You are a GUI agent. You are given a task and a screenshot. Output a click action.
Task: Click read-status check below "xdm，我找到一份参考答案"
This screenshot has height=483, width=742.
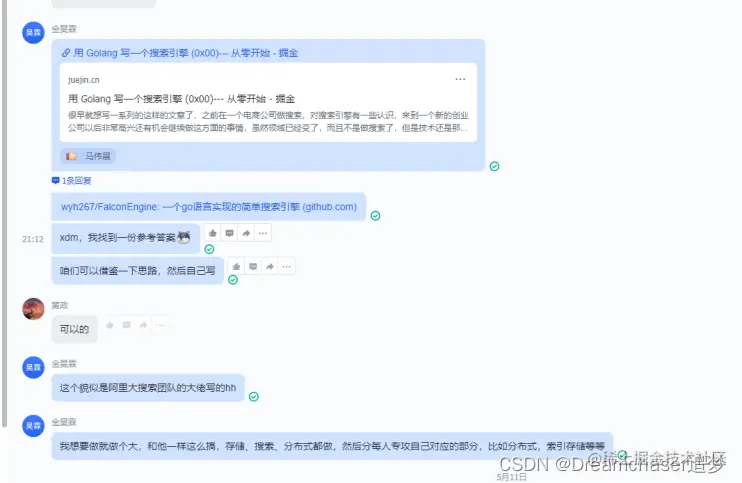tap(209, 249)
